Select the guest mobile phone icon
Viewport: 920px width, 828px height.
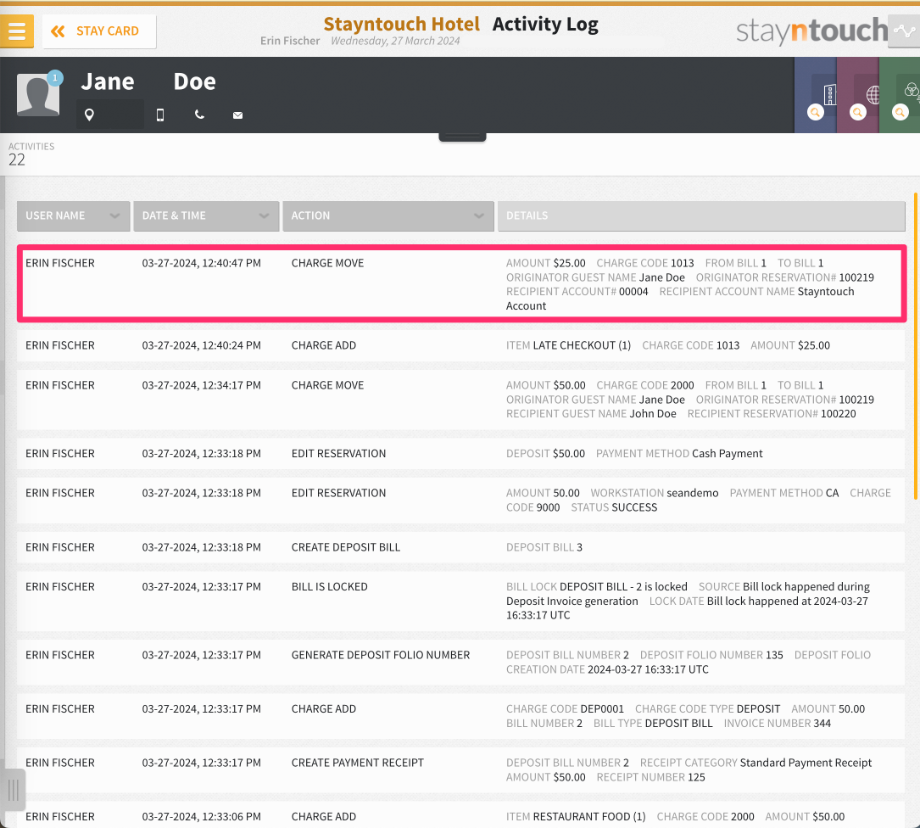point(160,115)
